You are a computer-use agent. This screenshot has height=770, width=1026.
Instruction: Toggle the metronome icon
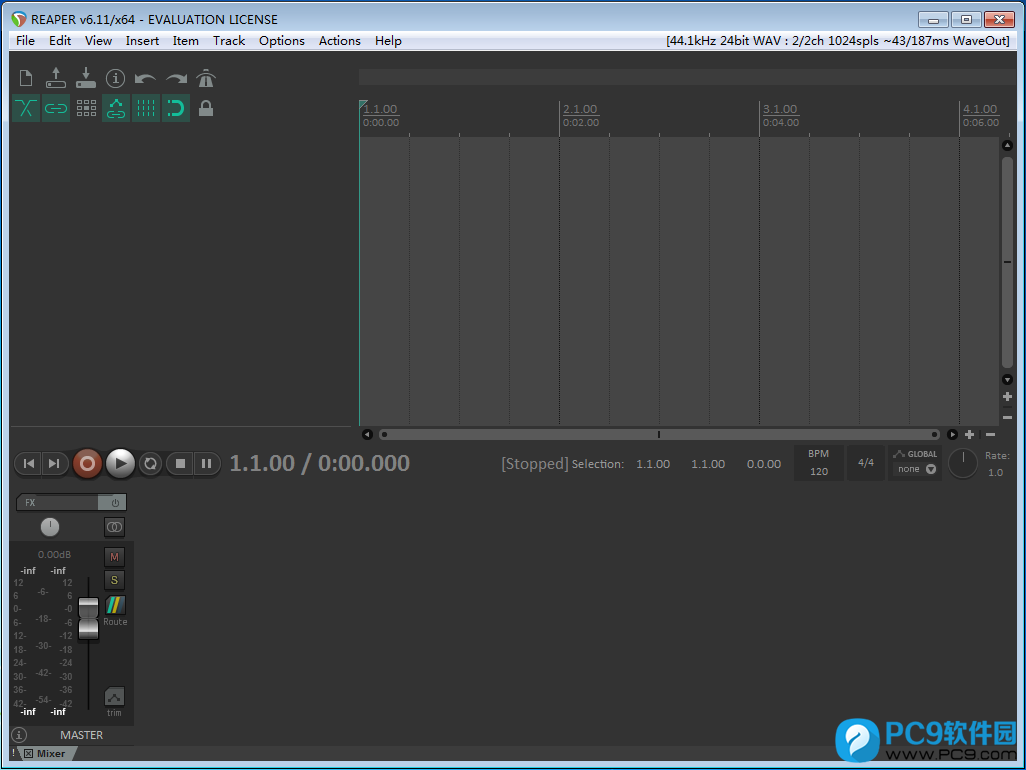coord(206,79)
